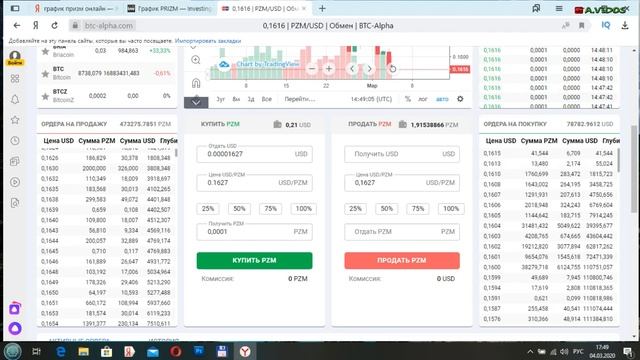Image resolution: width=640 pixels, height=360 pixels.
Task: Open the four-squares grid sidebar icon
Action: coord(15,78)
